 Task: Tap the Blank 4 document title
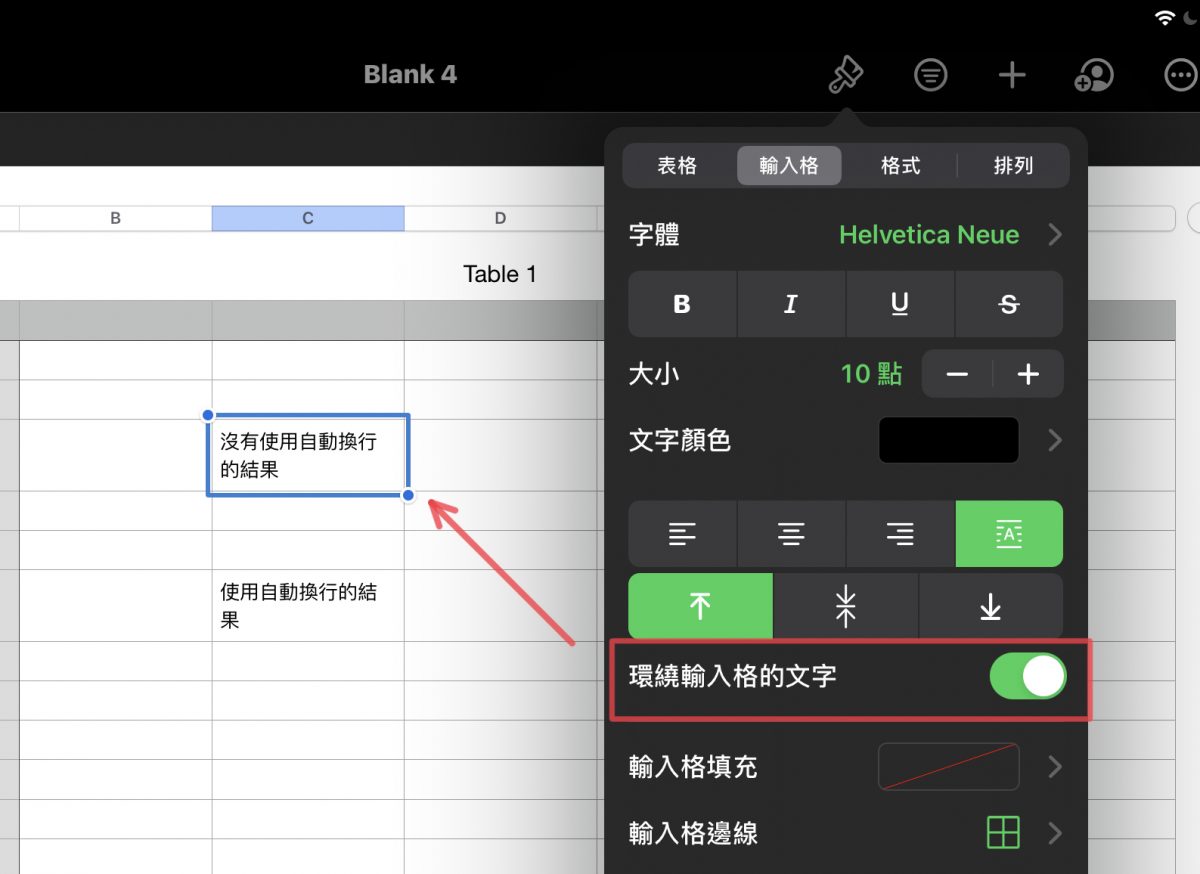410,75
